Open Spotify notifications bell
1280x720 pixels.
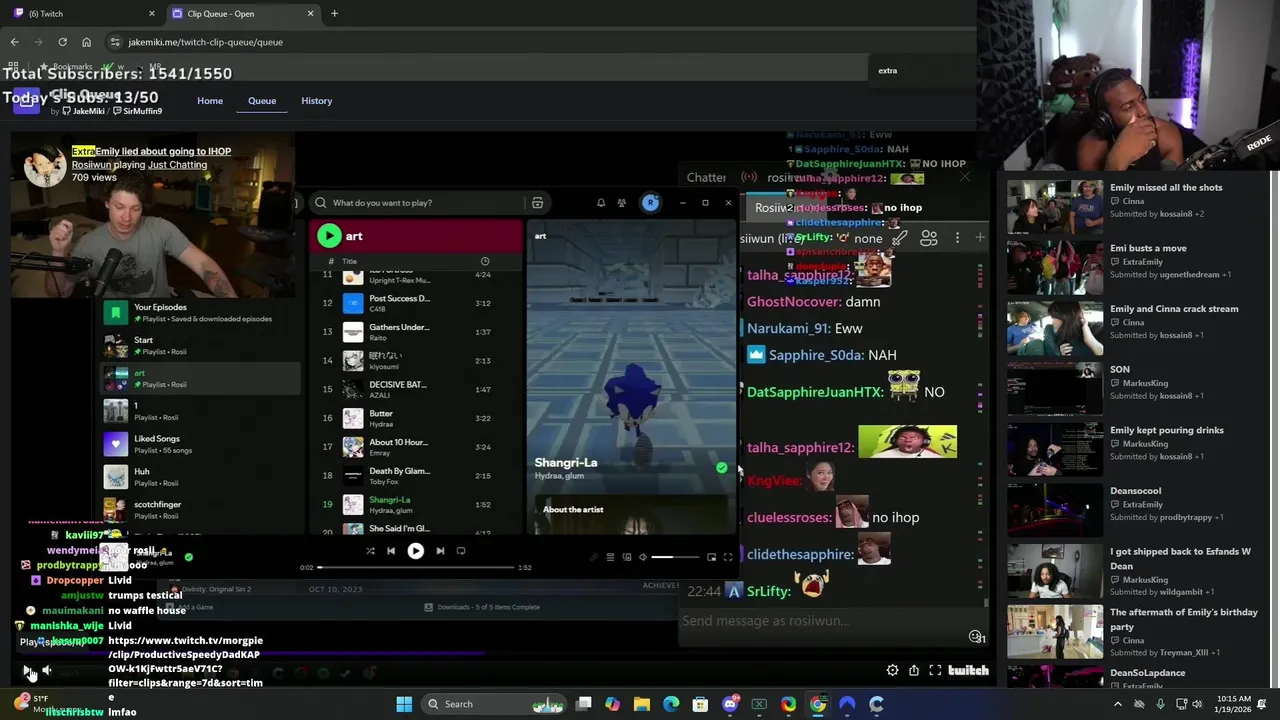601,203
